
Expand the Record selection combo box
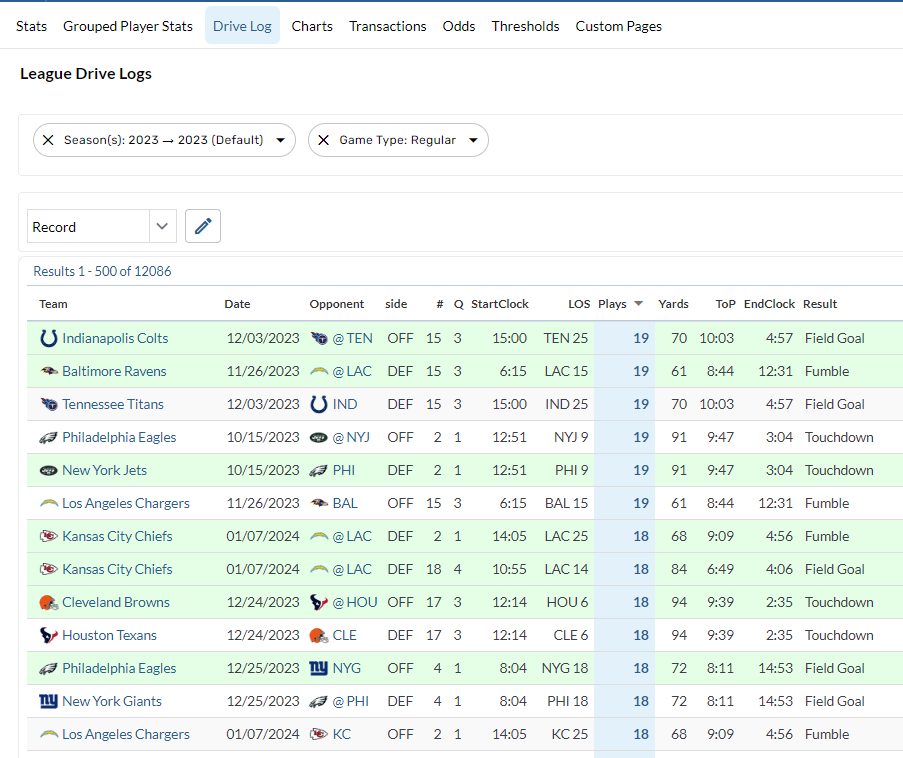[162, 227]
